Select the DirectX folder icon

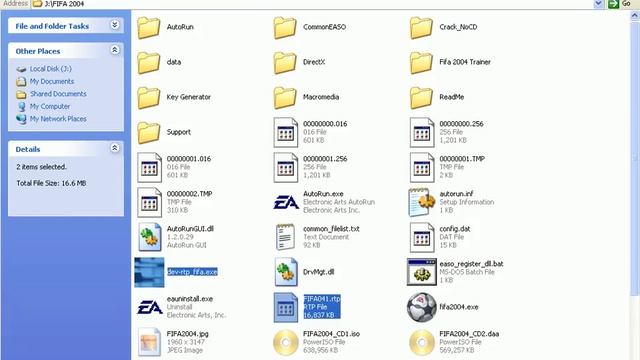pyautogui.click(x=285, y=62)
